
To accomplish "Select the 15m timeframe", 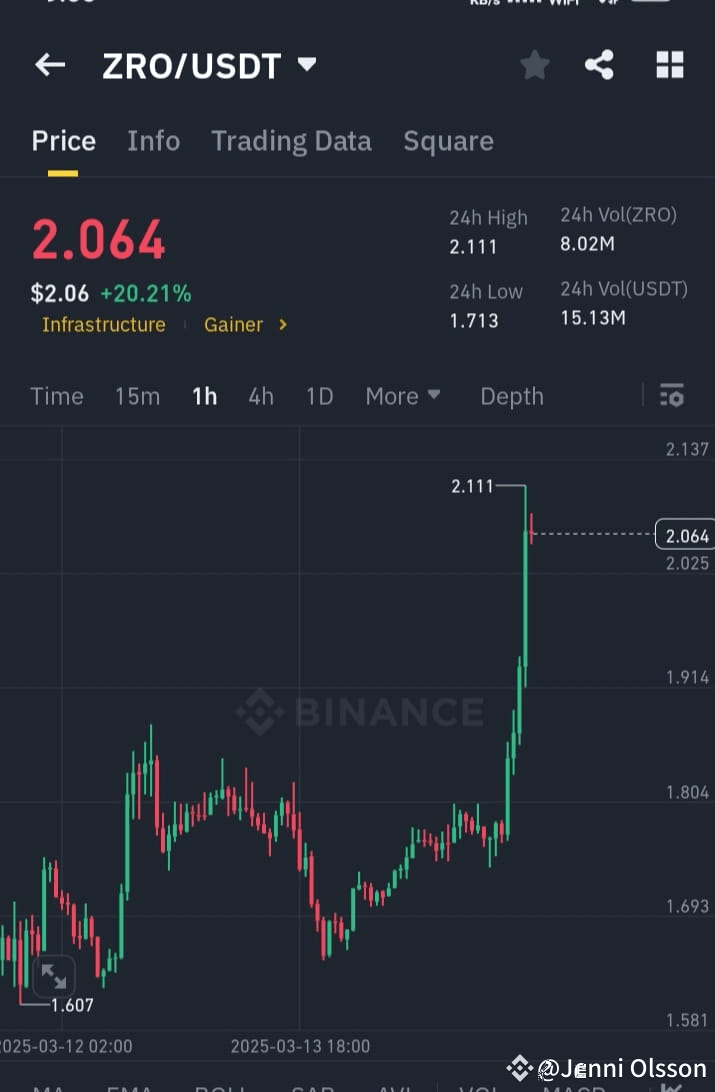I will [137, 396].
